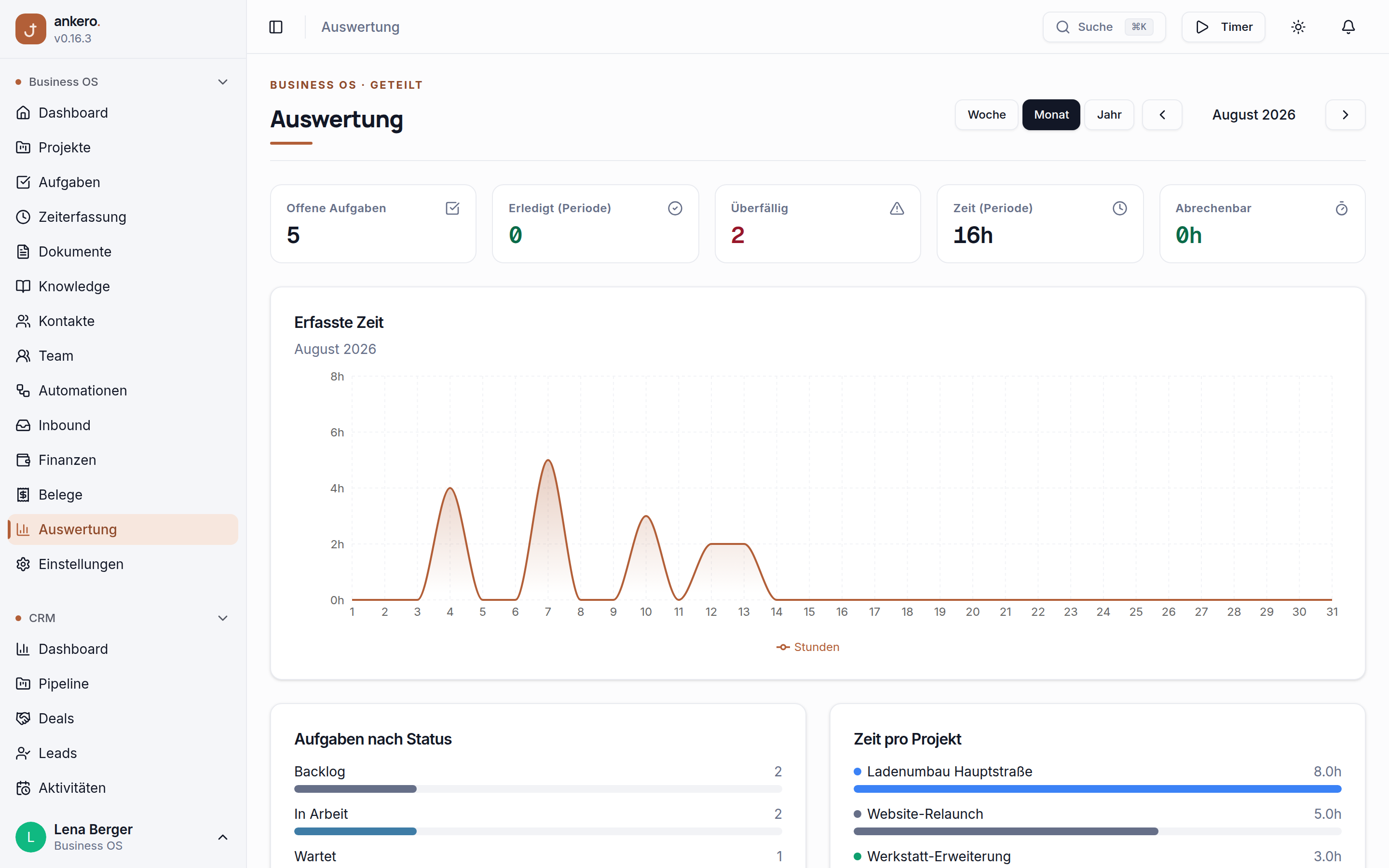1389x868 pixels.
Task: Click the Lena Berger avatar
Action: (30, 837)
